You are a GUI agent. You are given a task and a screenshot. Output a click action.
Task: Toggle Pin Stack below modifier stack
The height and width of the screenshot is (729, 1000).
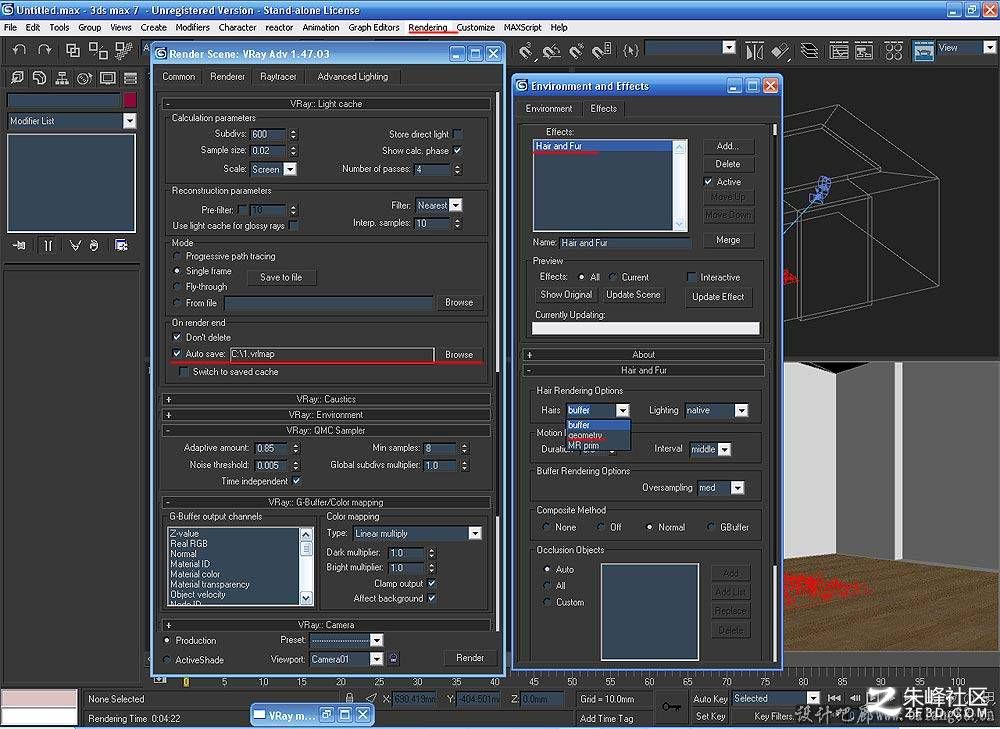coord(19,245)
